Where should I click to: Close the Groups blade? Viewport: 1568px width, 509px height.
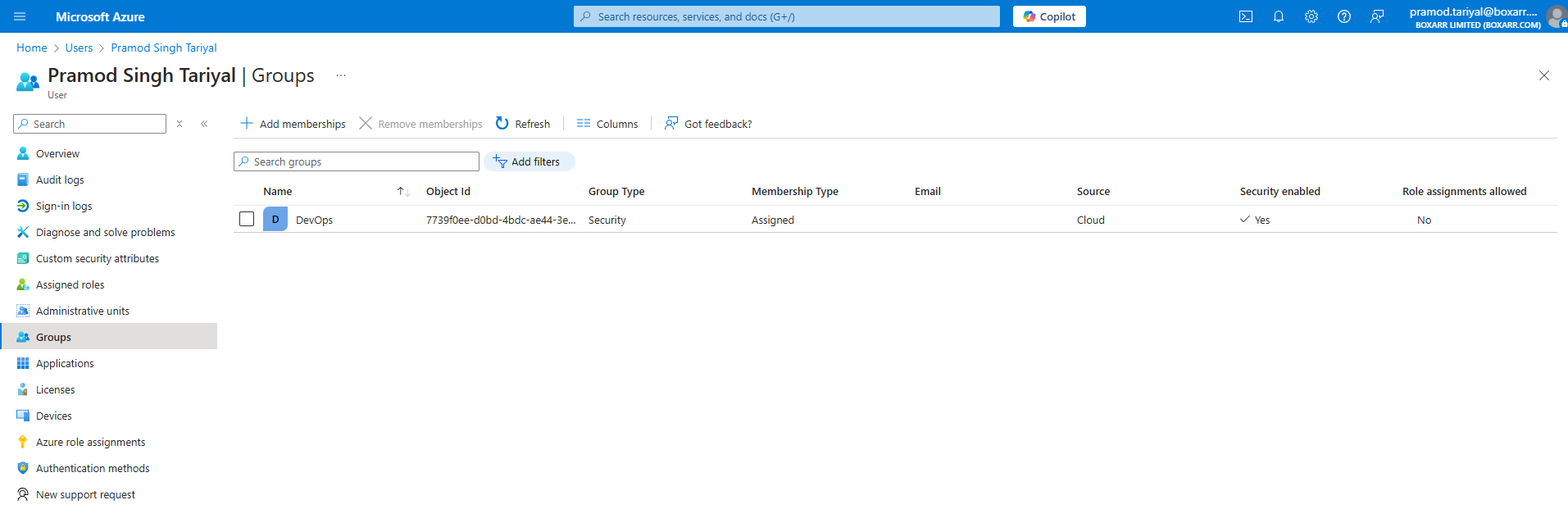(1544, 75)
